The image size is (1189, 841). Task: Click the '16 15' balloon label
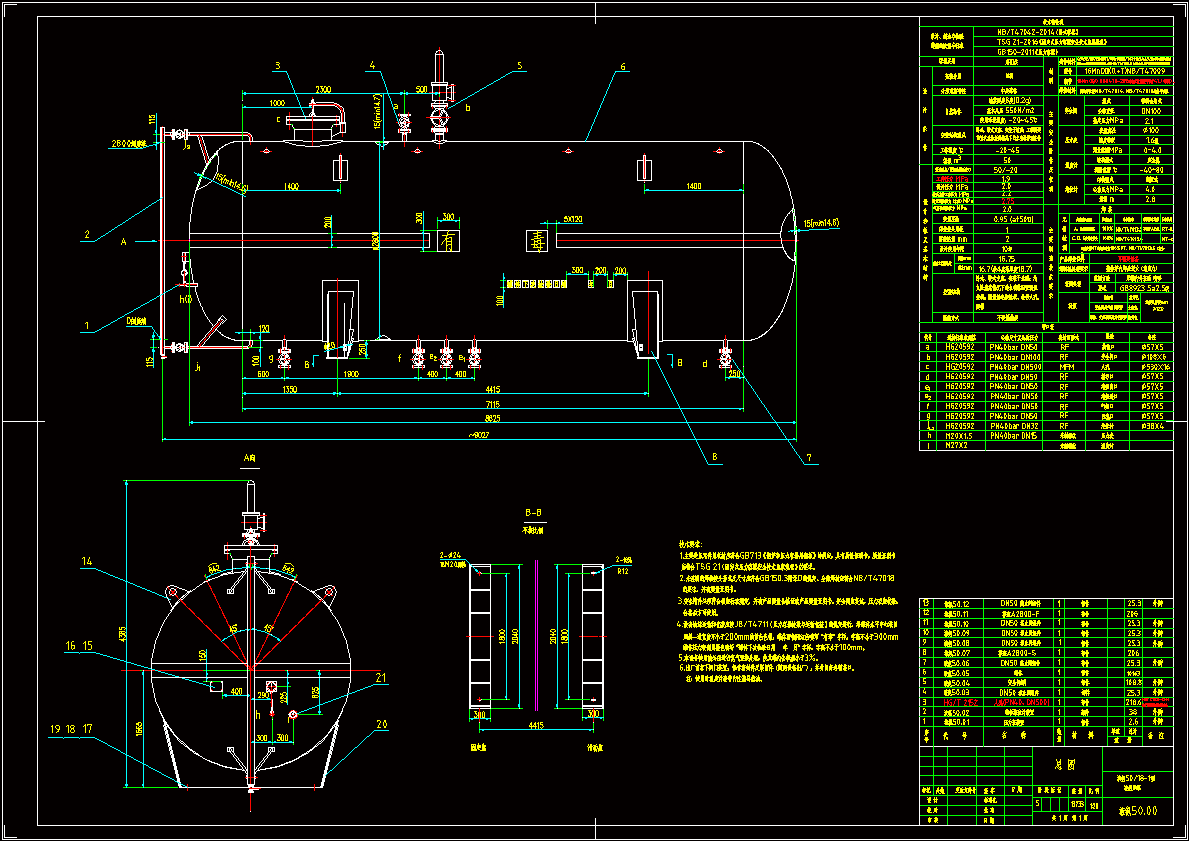click(x=80, y=645)
